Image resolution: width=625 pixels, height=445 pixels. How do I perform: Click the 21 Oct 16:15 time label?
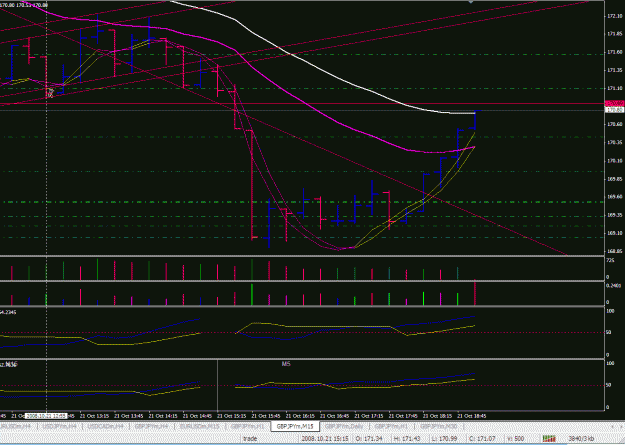coord(300,416)
